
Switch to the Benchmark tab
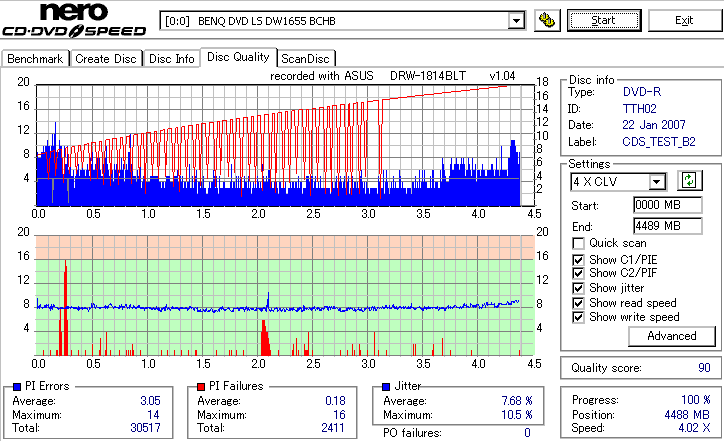(x=35, y=59)
